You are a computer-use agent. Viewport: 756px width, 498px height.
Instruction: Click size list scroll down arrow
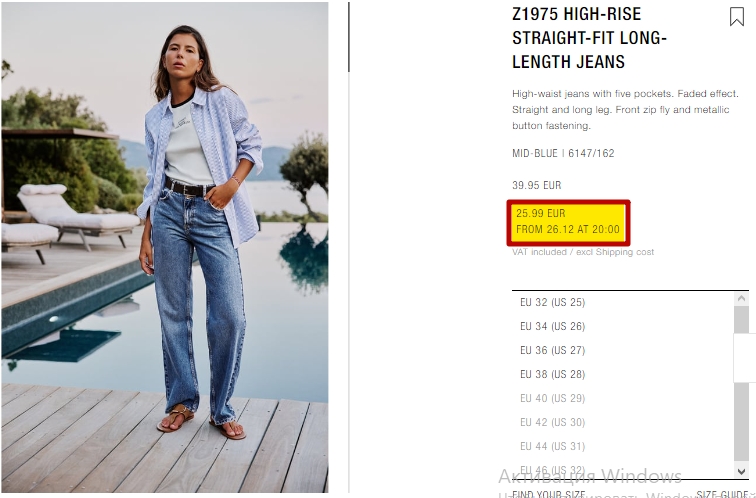pyautogui.click(x=742, y=471)
